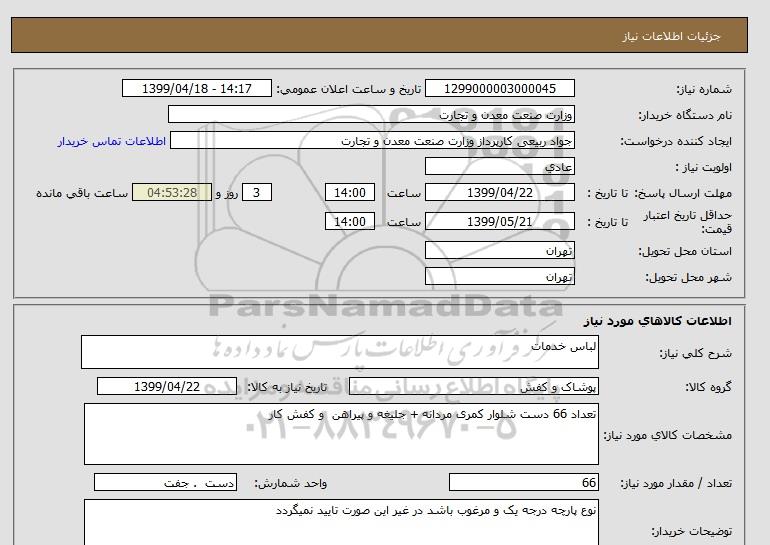Click the شهر محل تحویل field تهران
Screen dimensions: 770x545
pos(499,276)
